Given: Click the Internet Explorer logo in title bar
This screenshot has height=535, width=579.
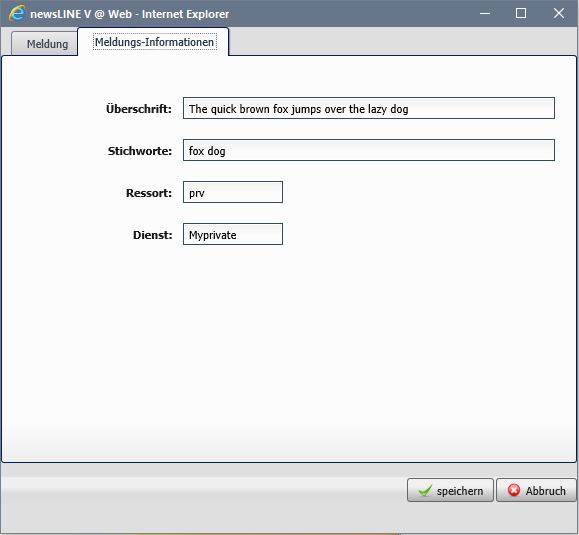Looking at the screenshot, I should (x=17, y=14).
